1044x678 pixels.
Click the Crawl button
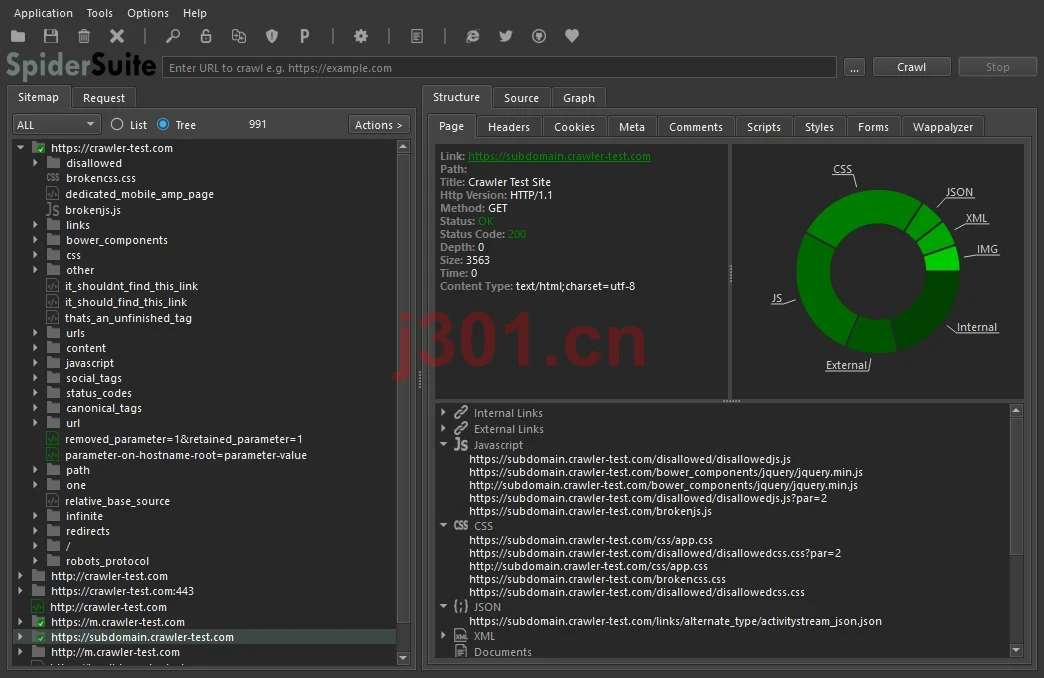coord(911,67)
